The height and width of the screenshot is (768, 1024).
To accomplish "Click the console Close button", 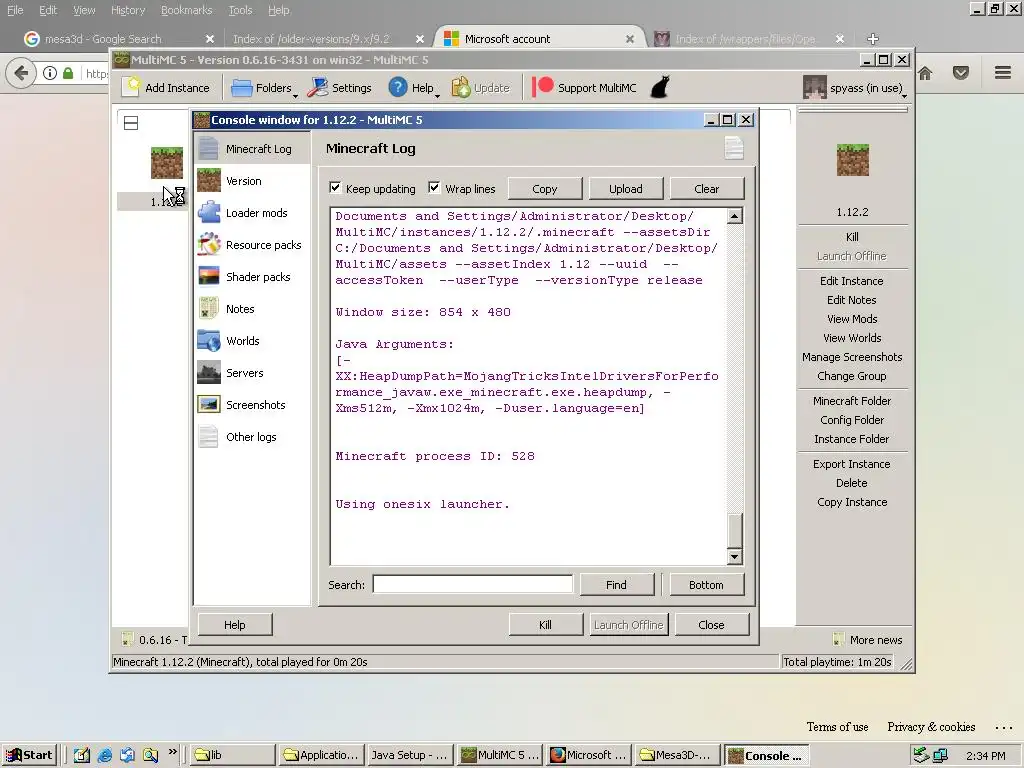I will (711, 625).
